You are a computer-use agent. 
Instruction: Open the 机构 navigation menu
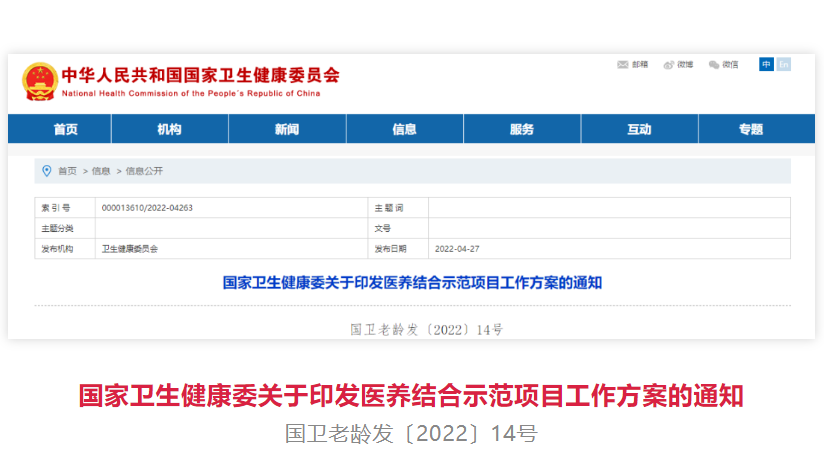click(169, 130)
